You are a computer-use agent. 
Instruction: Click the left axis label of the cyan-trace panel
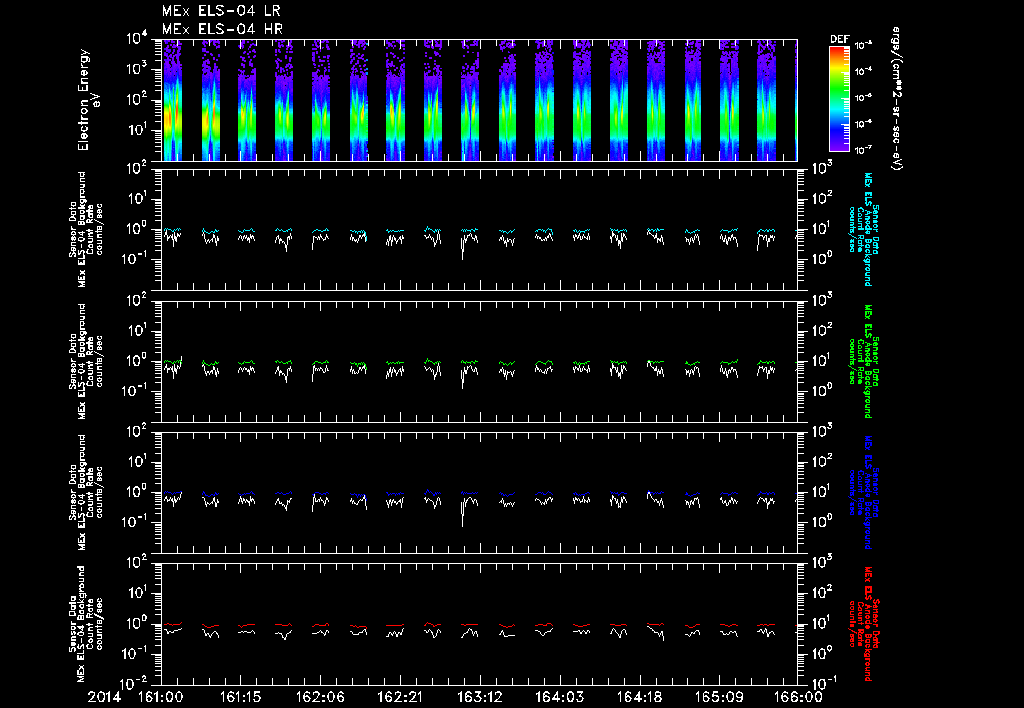[x=86, y=230]
